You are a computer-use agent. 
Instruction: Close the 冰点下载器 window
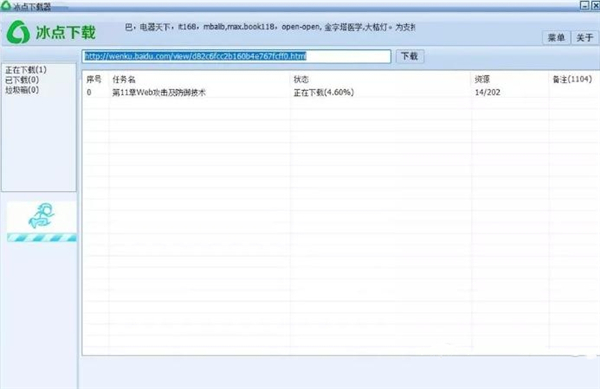point(595,5)
